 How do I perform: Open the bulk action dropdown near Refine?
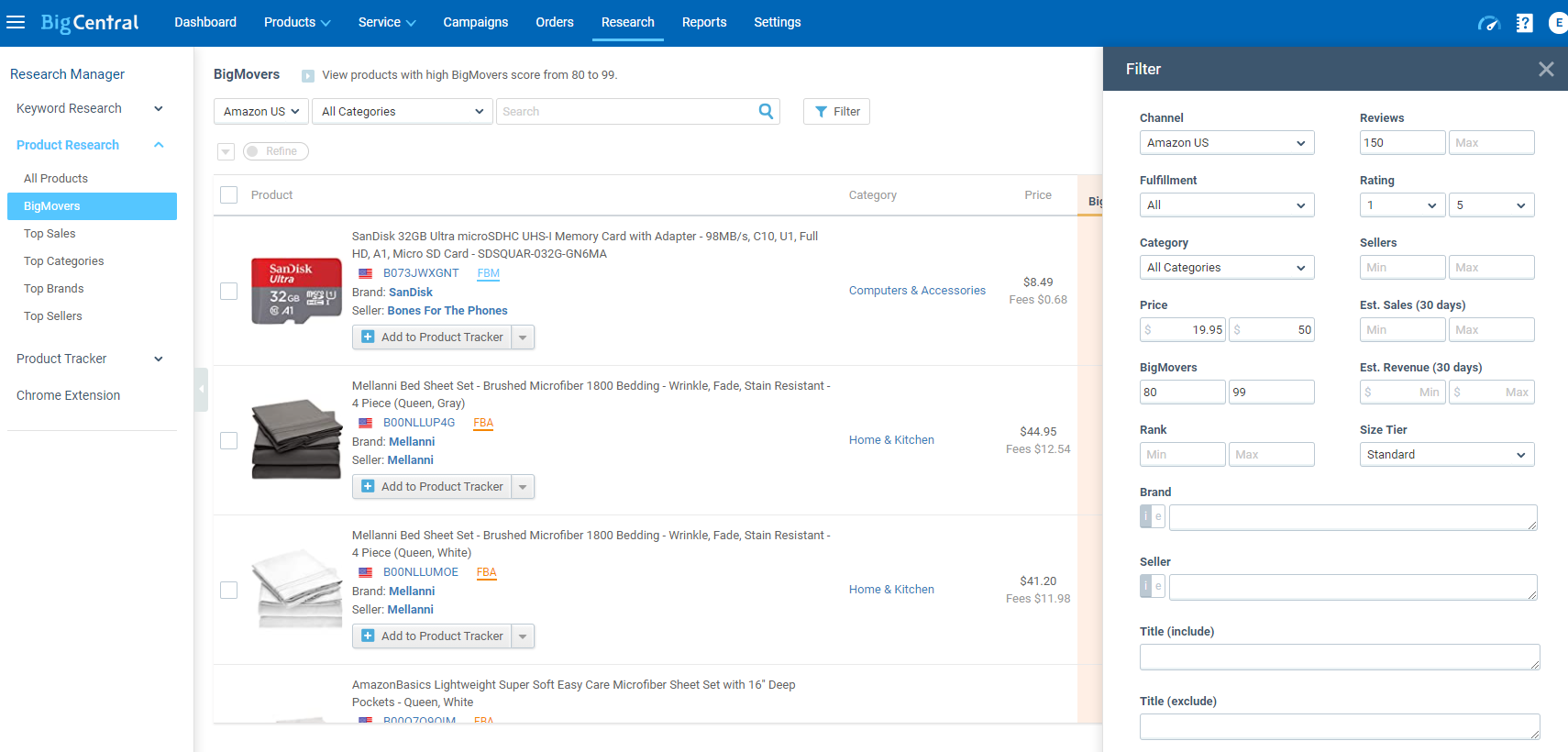pos(226,151)
